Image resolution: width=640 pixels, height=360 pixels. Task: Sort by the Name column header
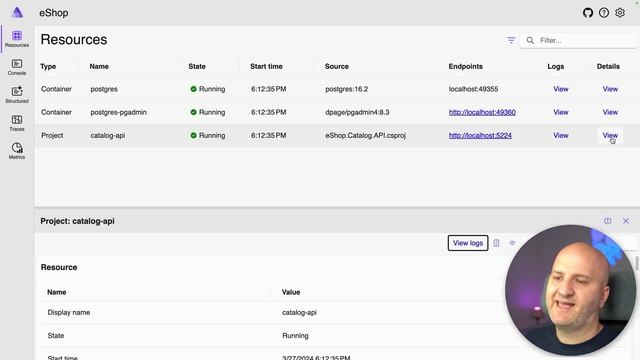click(x=99, y=67)
